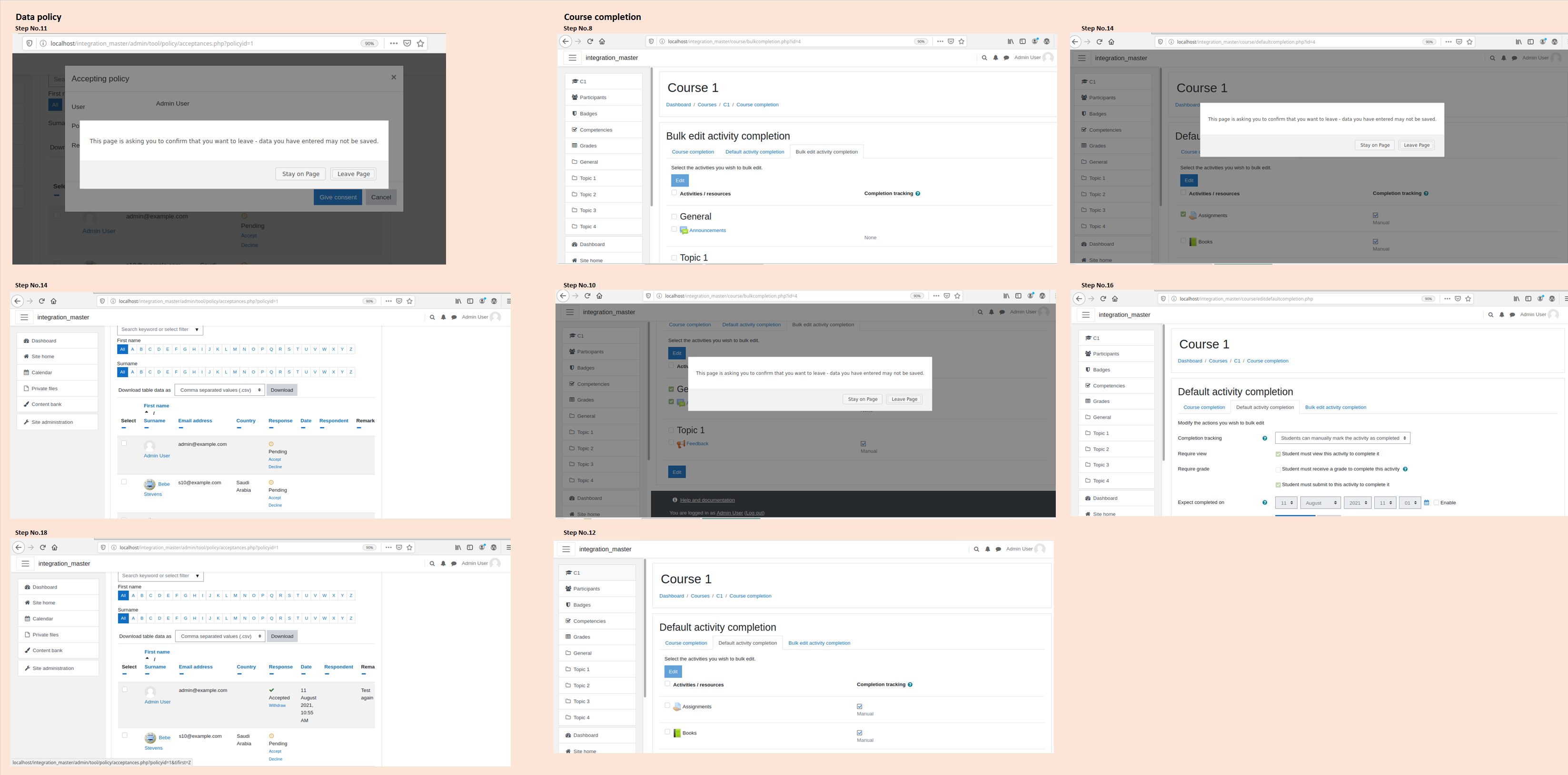Switch to Bulk edit activity completion tab in Step No.12
Viewport: 1568px width, 775px height.
coord(819,643)
